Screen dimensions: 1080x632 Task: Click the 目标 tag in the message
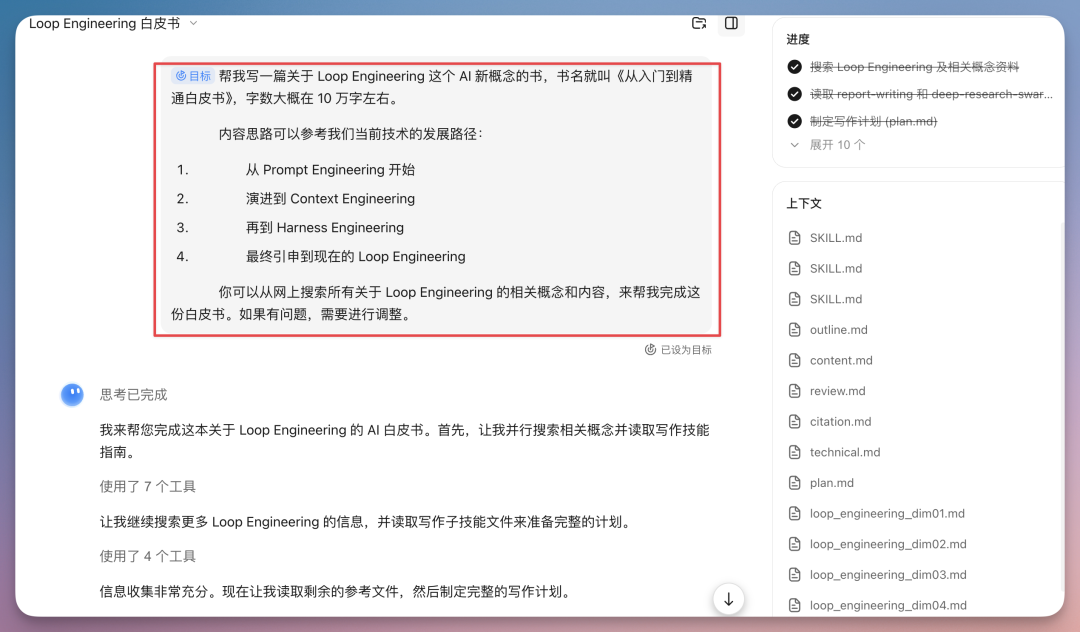pos(193,76)
